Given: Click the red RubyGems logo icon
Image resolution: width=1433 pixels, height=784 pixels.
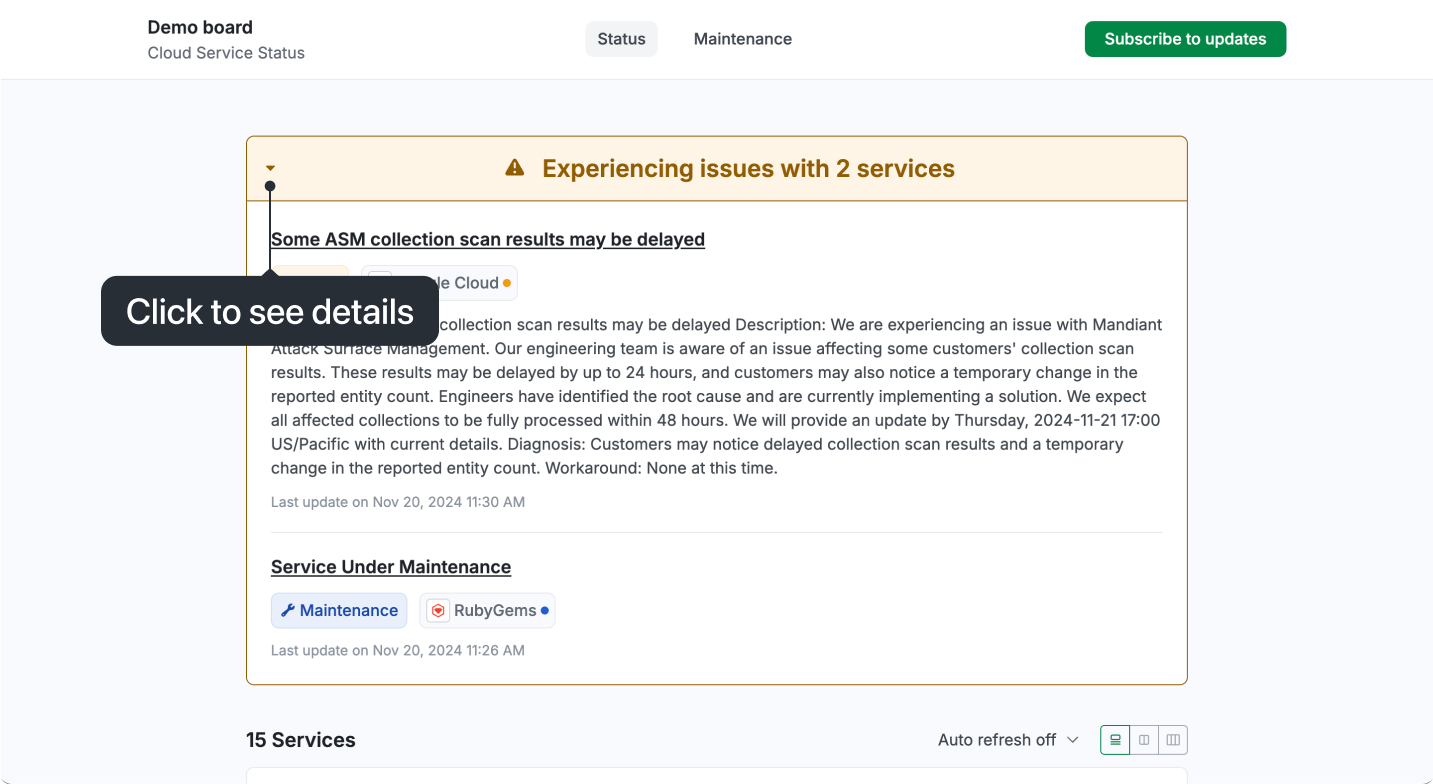Looking at the screenshot, I should 438,610.
